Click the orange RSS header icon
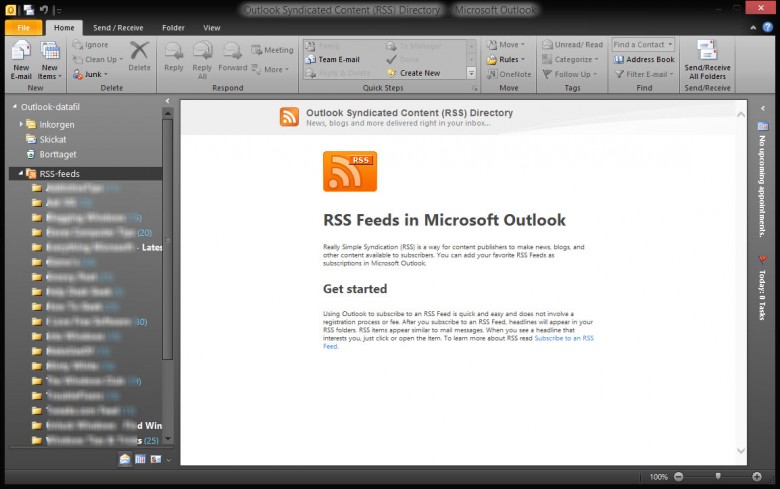 click(x=289, y=117)
